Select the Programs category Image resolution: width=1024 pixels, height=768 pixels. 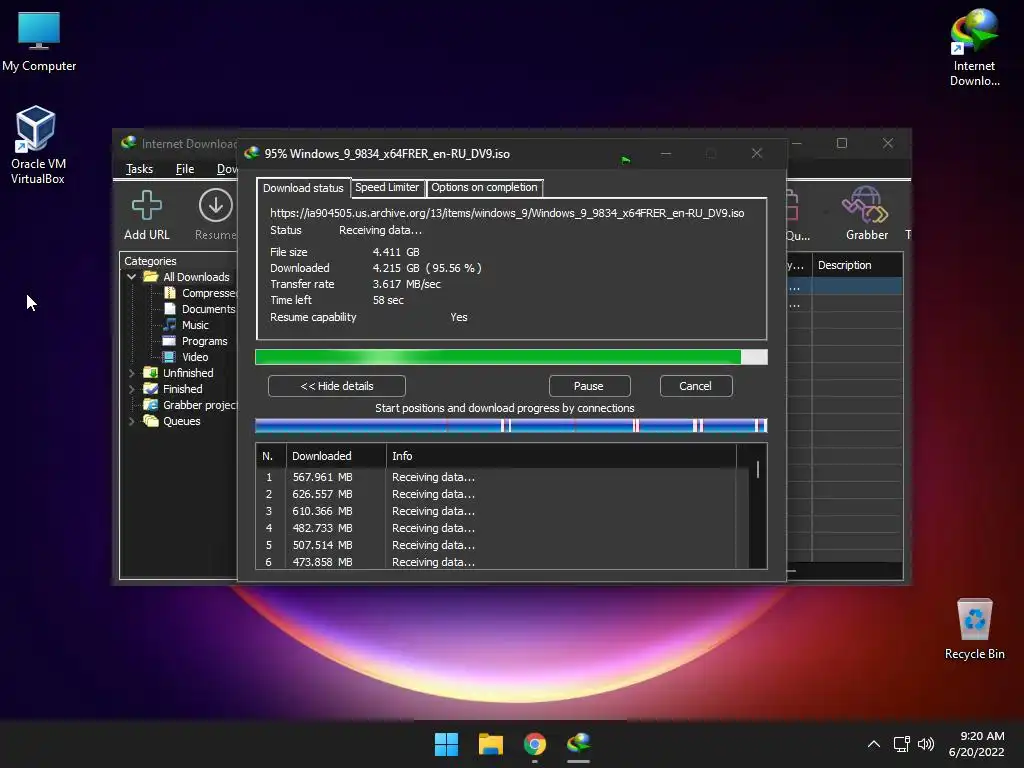pyautogui.click(x=204, y=341)
